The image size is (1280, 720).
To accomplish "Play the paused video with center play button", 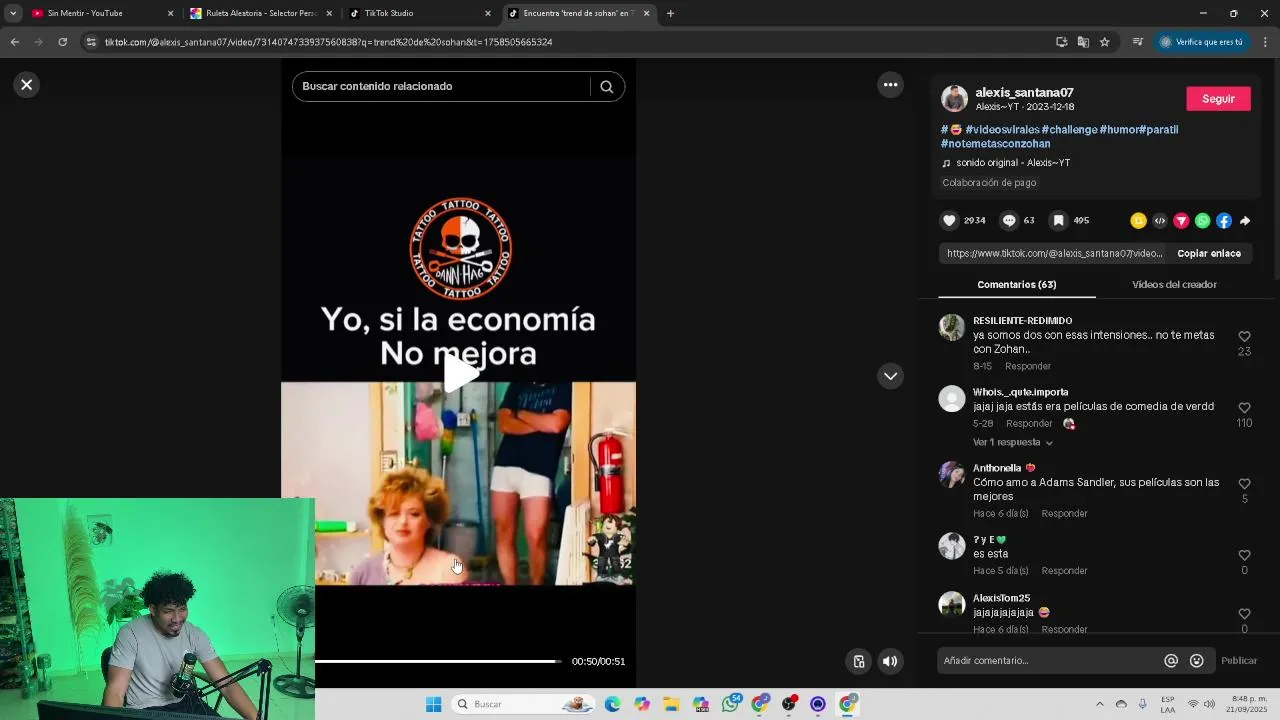I will click(460, 373).
